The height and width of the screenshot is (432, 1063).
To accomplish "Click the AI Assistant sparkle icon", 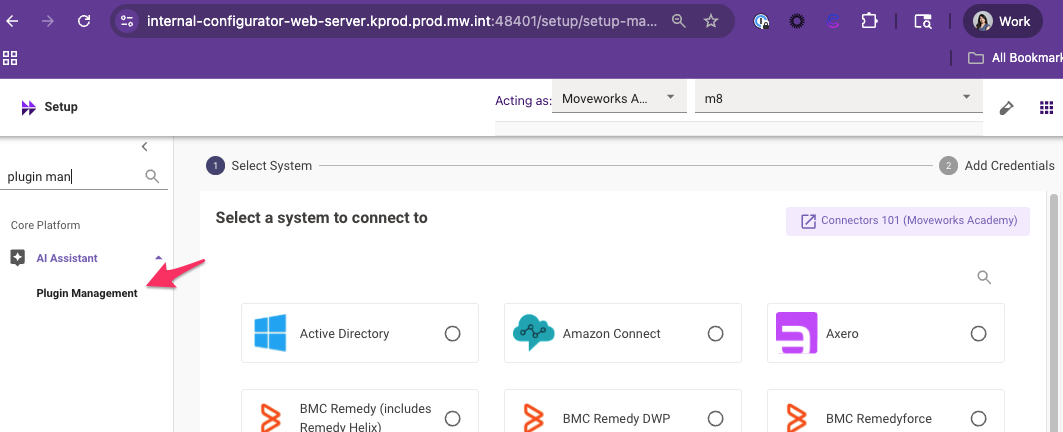I will click(x=18, y=258).
